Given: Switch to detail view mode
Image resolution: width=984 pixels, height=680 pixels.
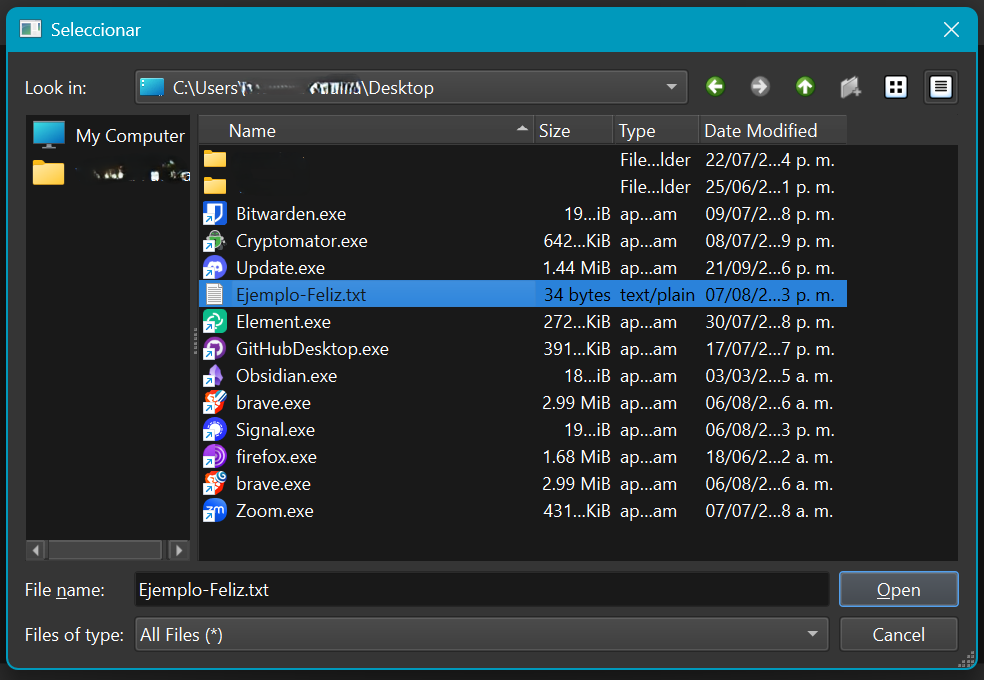Looking at the screenshot, I should tap(941, 87).
